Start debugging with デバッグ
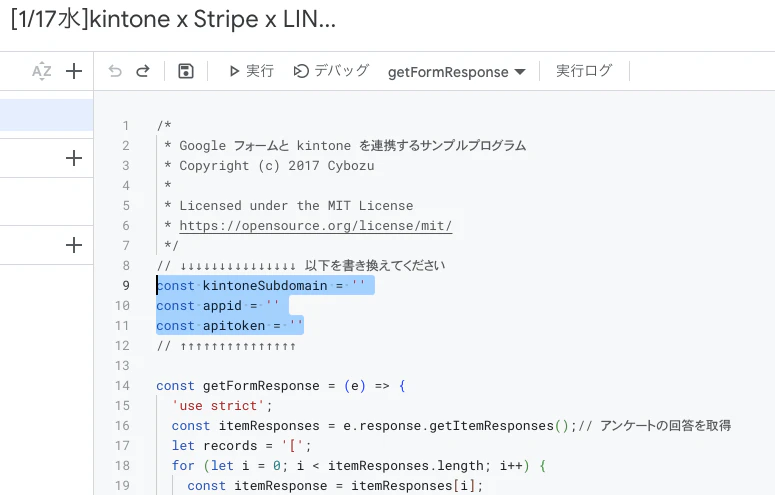 (x=331, y=71)
